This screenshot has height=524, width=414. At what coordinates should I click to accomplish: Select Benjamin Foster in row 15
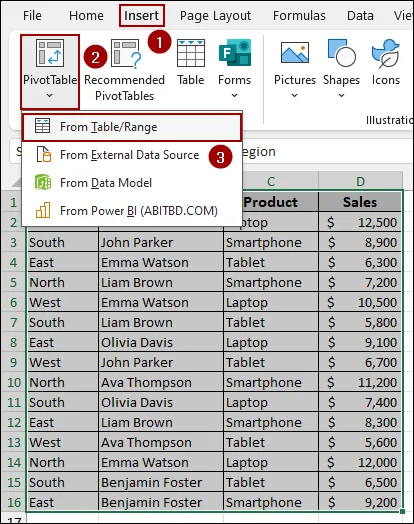pyautogui.click(x=161, y=483)
